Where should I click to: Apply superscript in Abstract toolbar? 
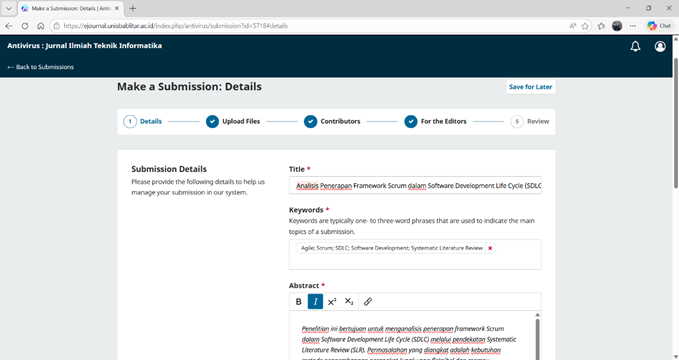332,302
